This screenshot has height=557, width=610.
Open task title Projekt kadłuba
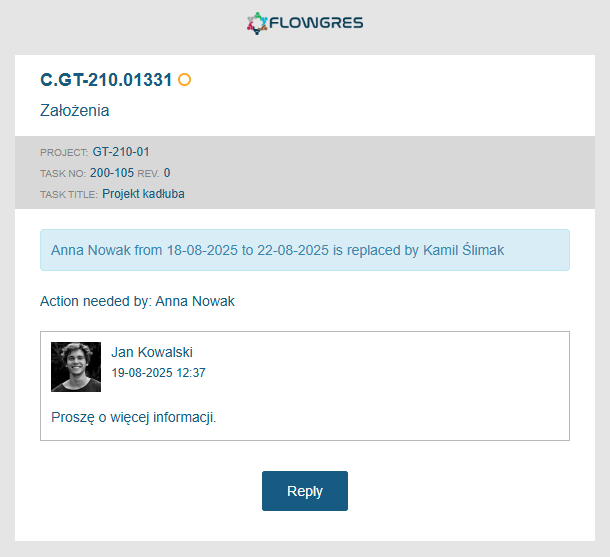(143, 194)
